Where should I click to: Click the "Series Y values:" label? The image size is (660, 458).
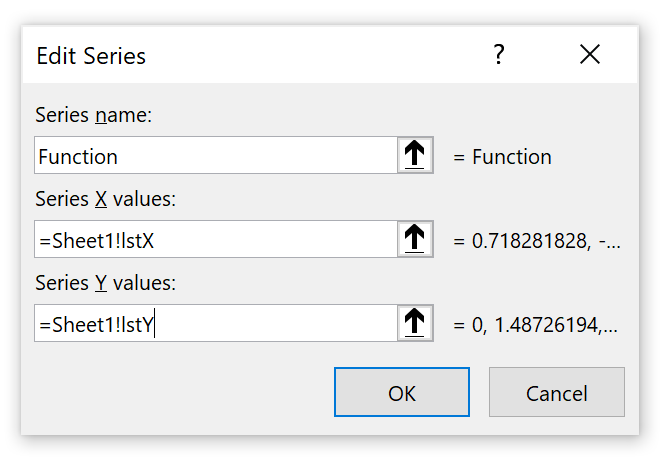[x=105, y=283]
